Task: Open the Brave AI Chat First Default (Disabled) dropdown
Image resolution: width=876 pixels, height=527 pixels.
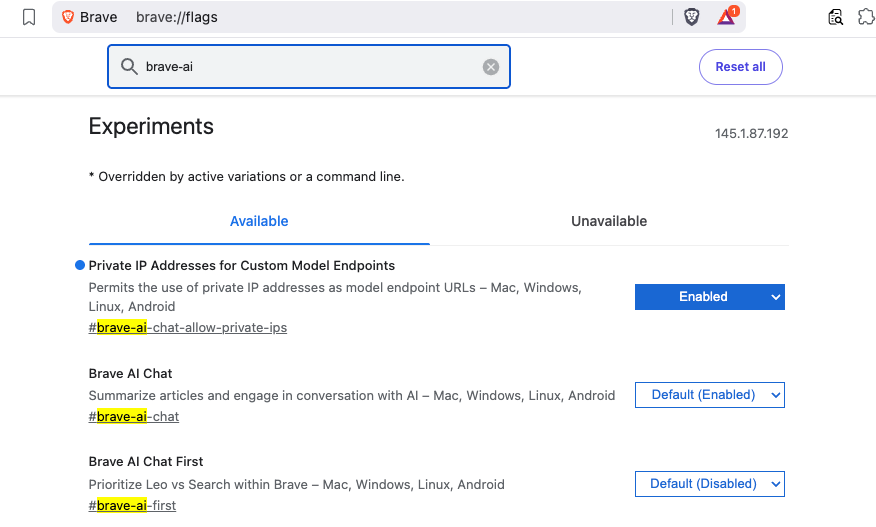Action: [x=709, y=484]
